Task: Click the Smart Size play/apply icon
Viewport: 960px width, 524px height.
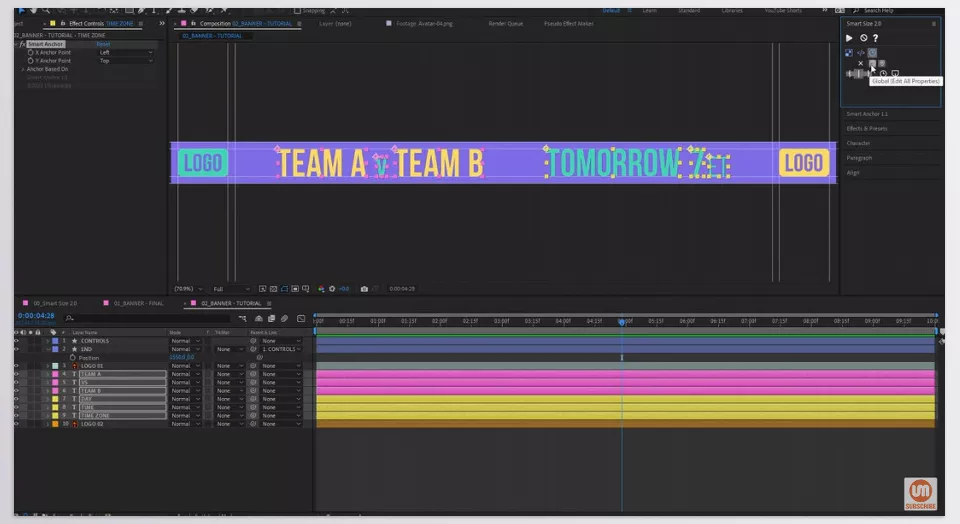Action: pos(850,38)
